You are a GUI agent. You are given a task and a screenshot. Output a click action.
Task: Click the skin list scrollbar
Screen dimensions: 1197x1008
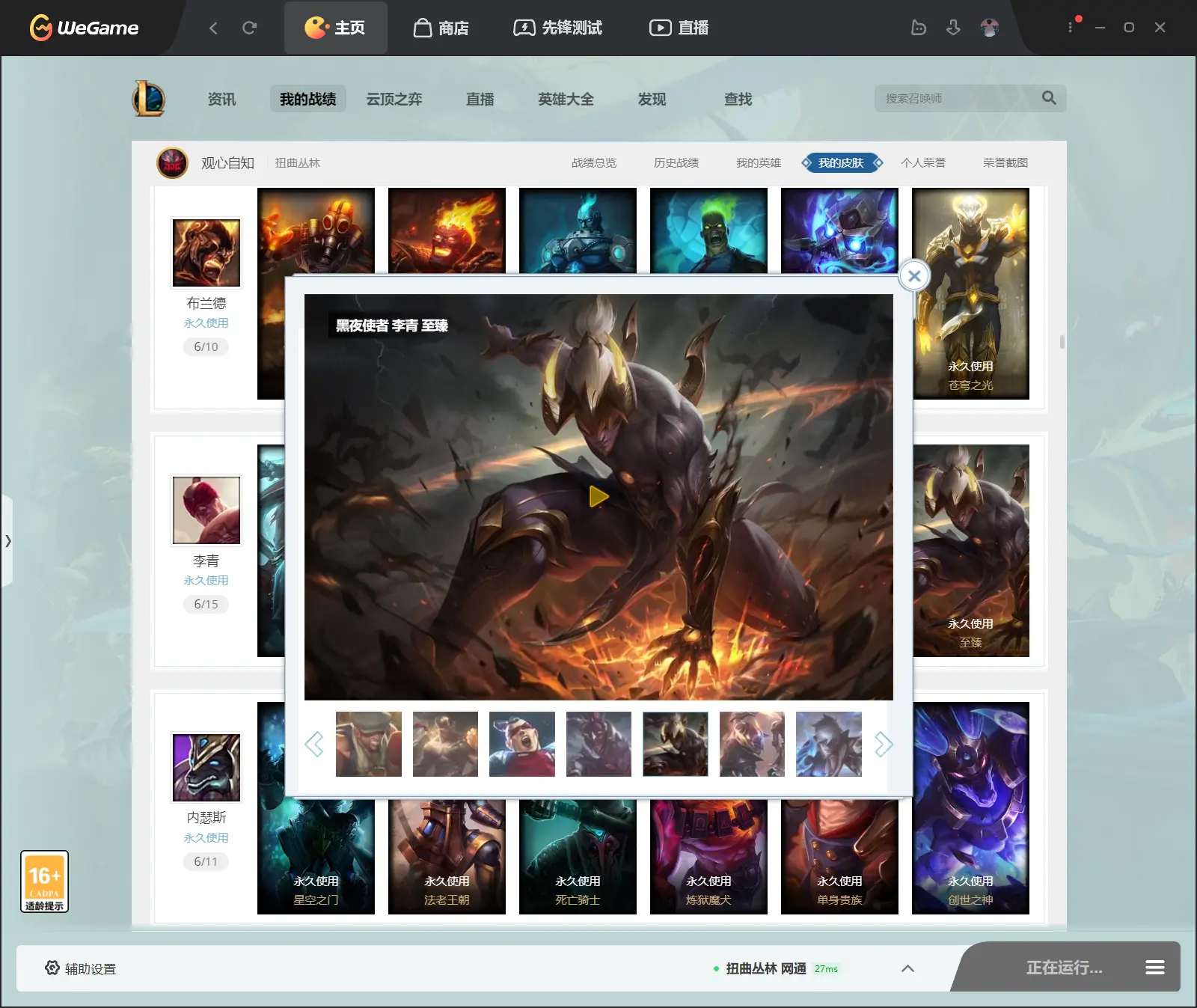point(1062,342)
